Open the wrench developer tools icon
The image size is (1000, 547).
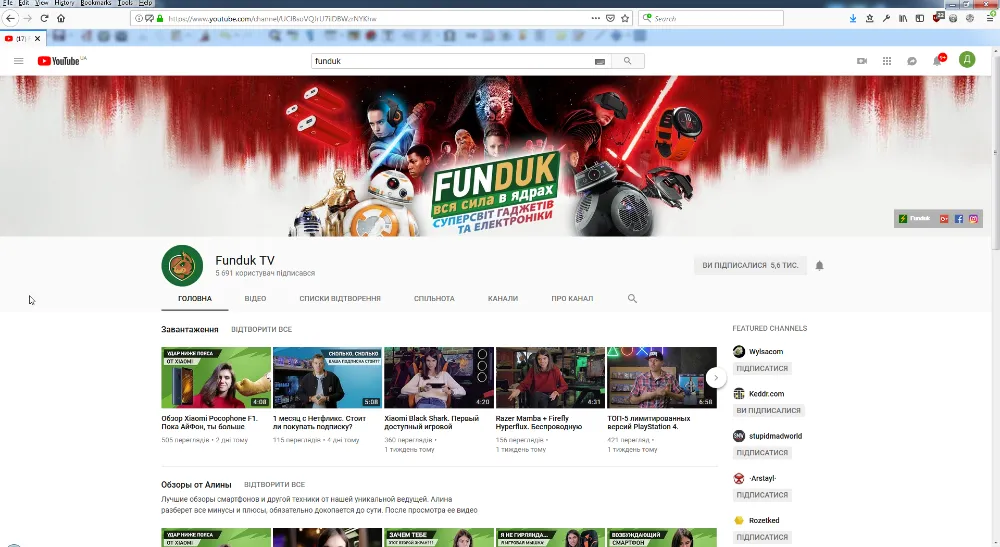(x=886, y=18)
